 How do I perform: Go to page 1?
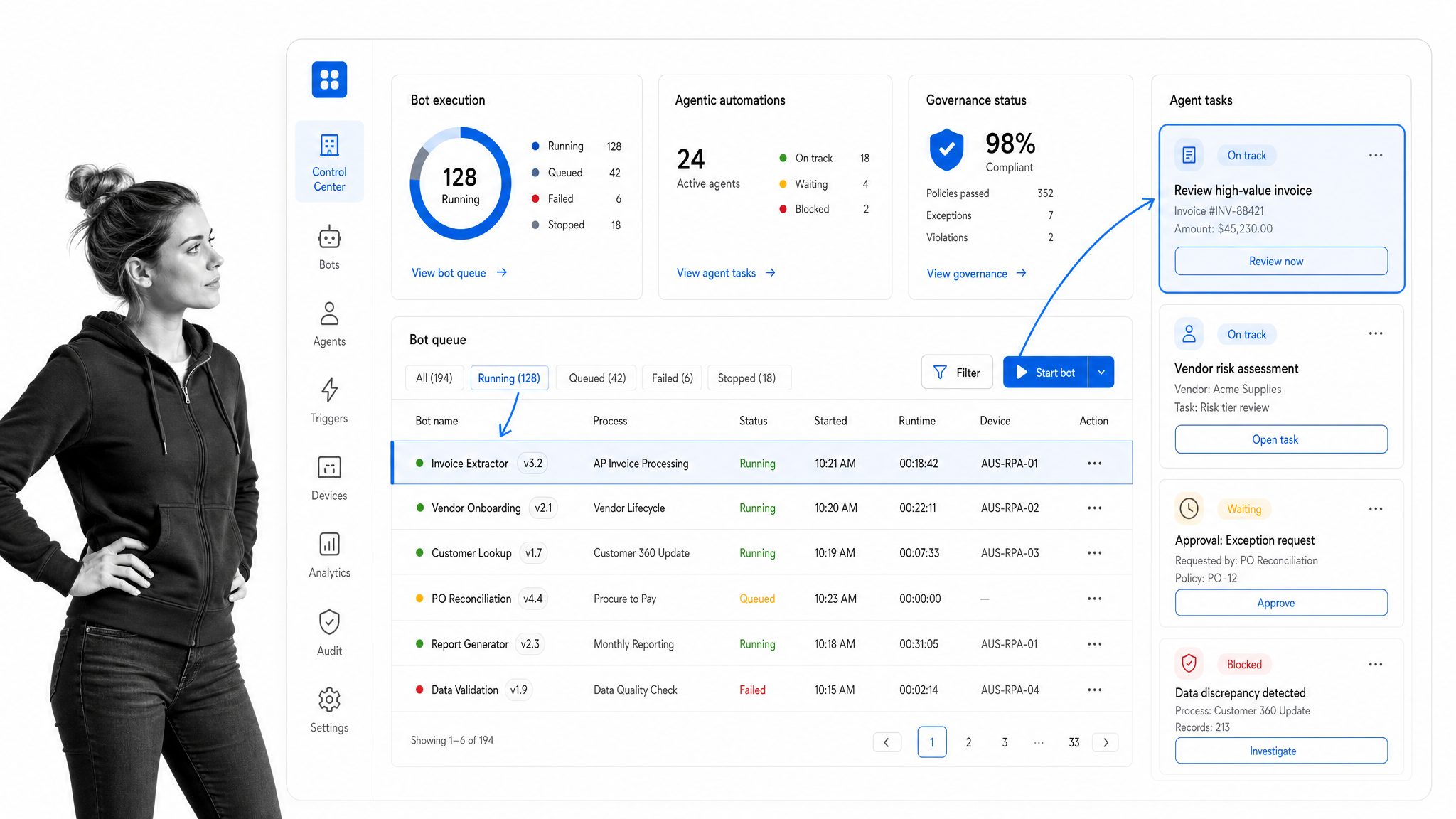click(932, 742)
